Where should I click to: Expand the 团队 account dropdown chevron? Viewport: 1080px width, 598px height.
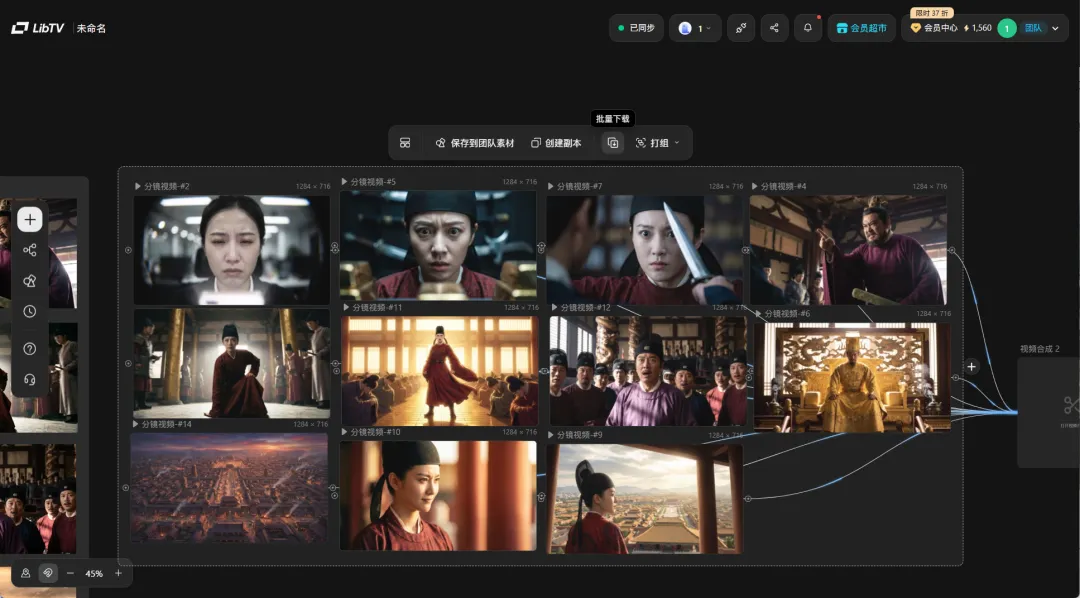point(1055,28)
